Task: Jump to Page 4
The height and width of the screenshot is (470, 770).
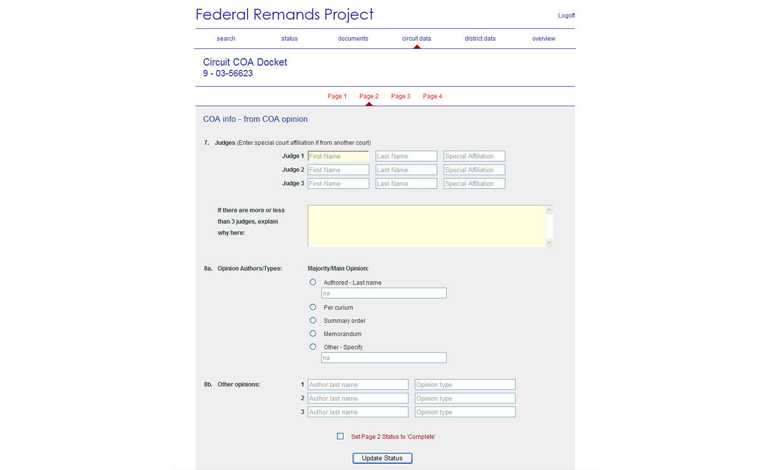Action: pos(432,96)
